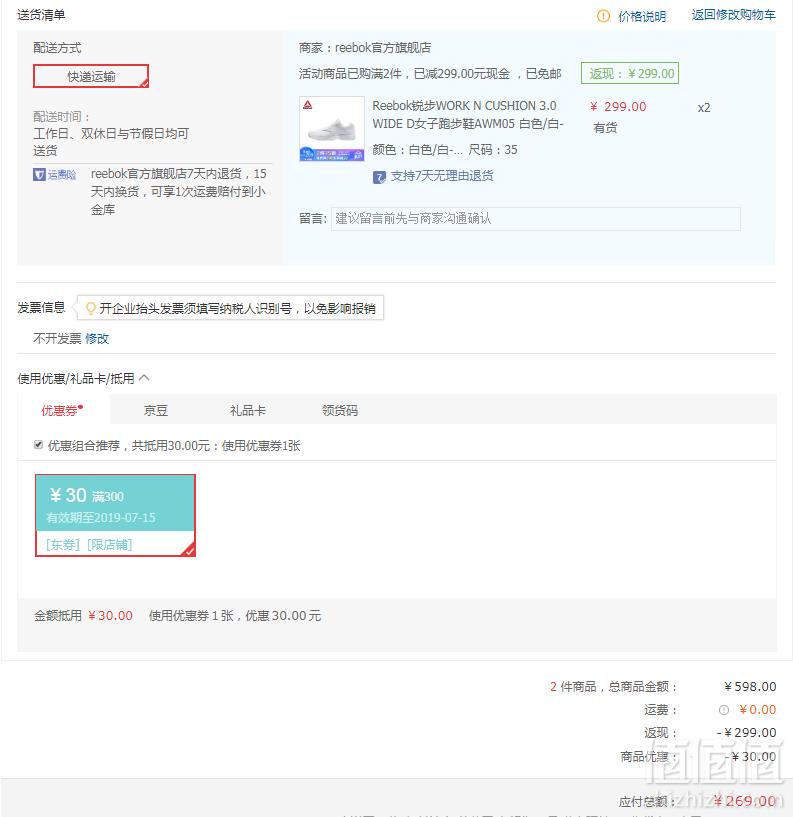
Task: Click the 返现 -¥299.00 amount
Action: pos(747,733)
